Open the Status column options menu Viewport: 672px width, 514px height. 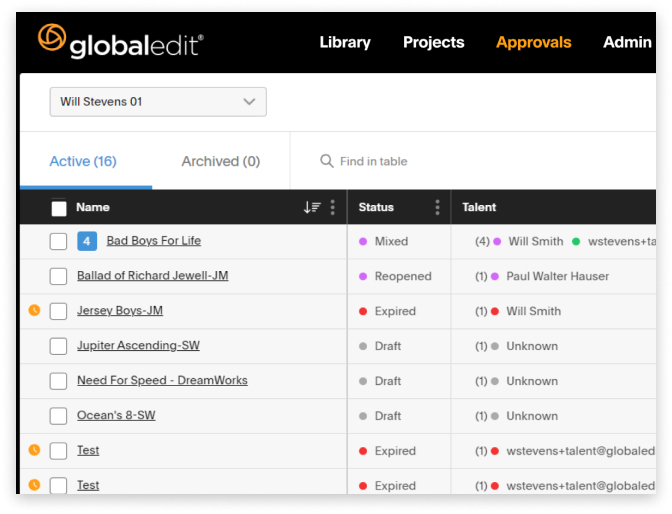click(437, 207)
